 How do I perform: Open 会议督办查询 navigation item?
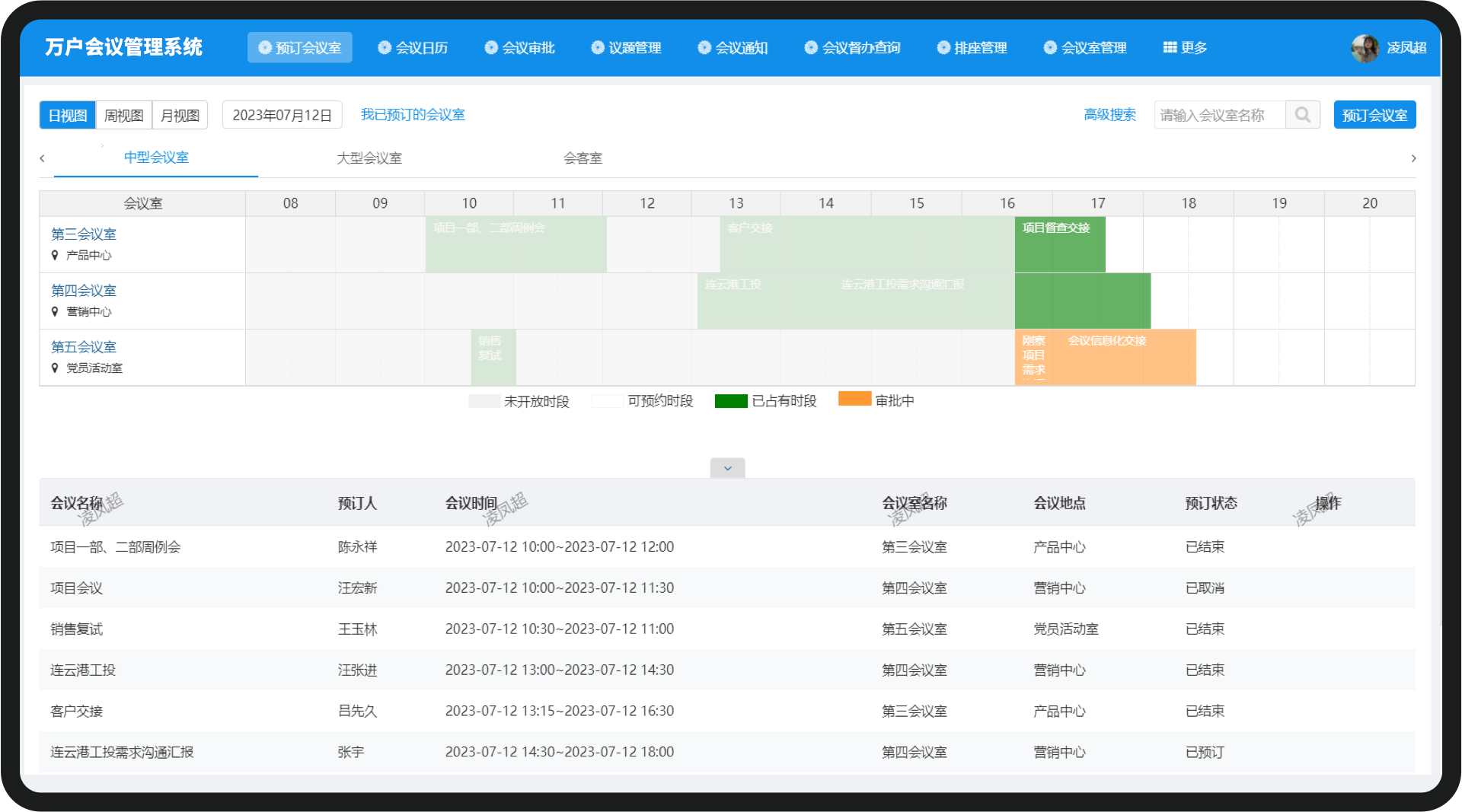tap(853, 48)
